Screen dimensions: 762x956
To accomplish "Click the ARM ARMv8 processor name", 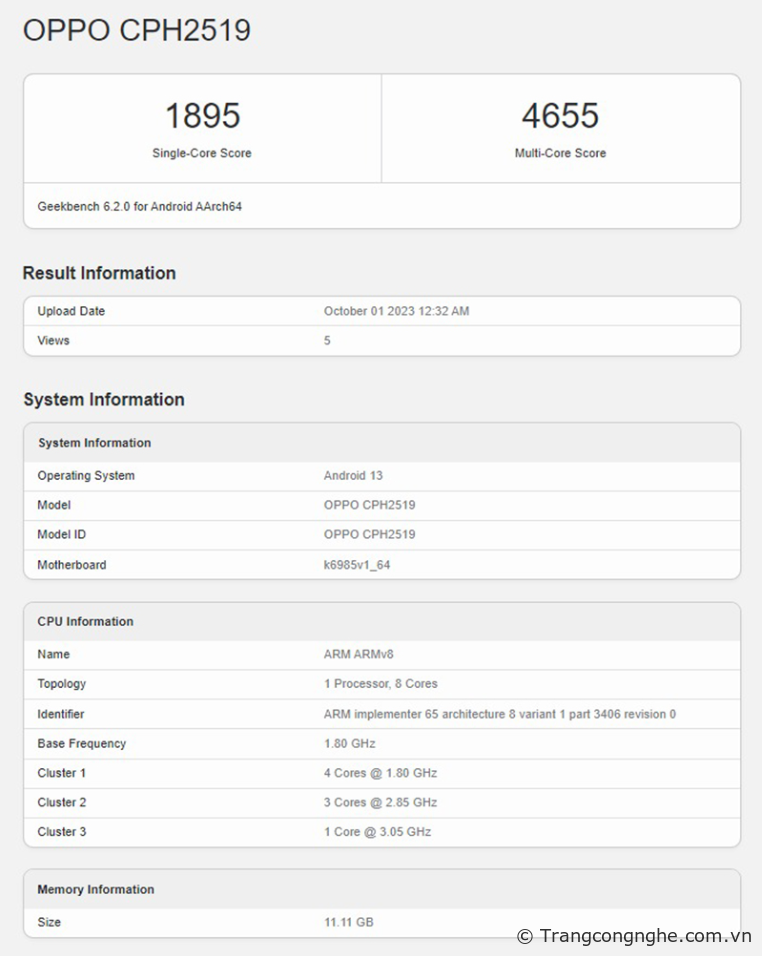I will [358, 655].
